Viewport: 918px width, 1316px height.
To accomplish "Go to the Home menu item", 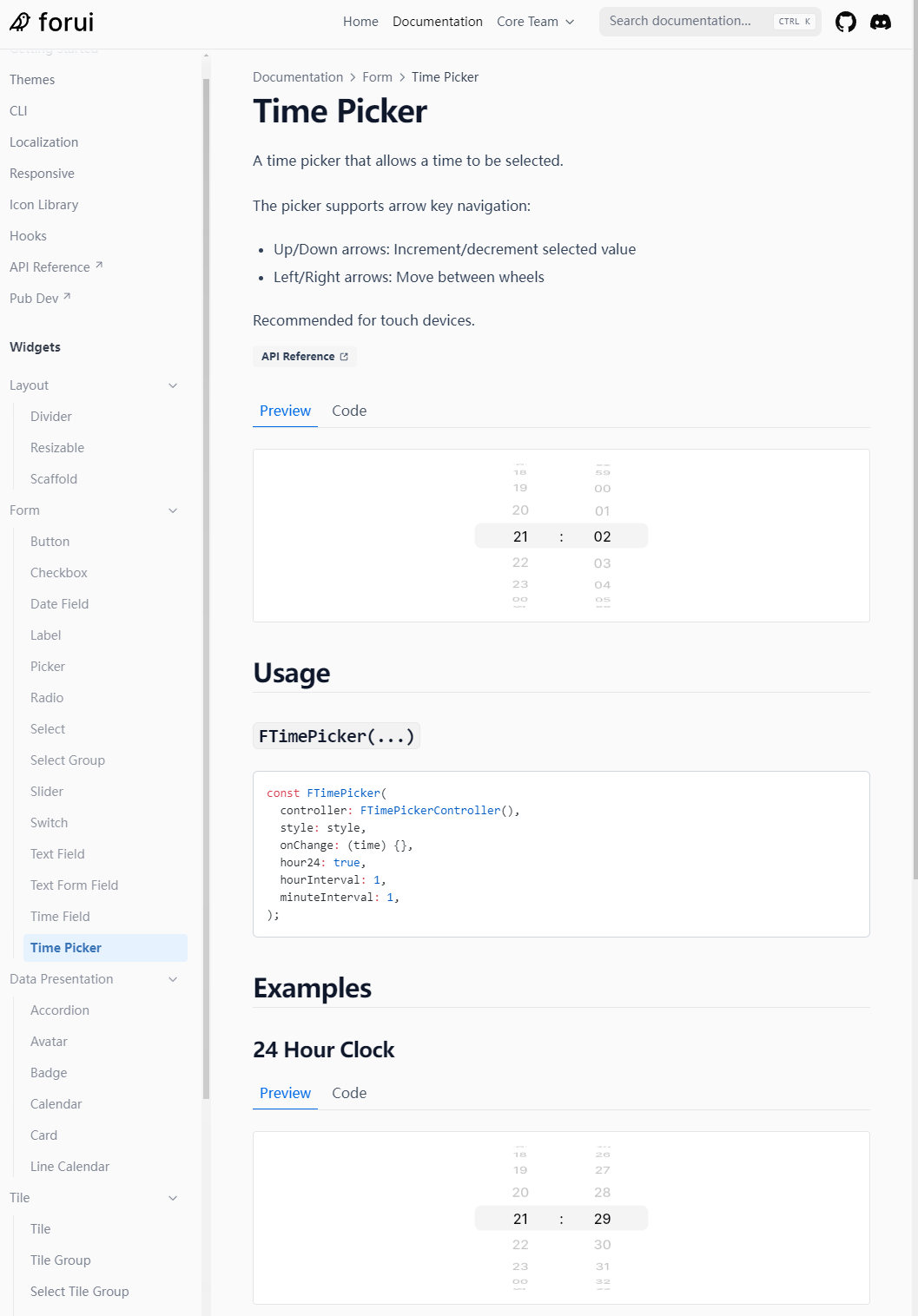I will click(x=360, y=22).
